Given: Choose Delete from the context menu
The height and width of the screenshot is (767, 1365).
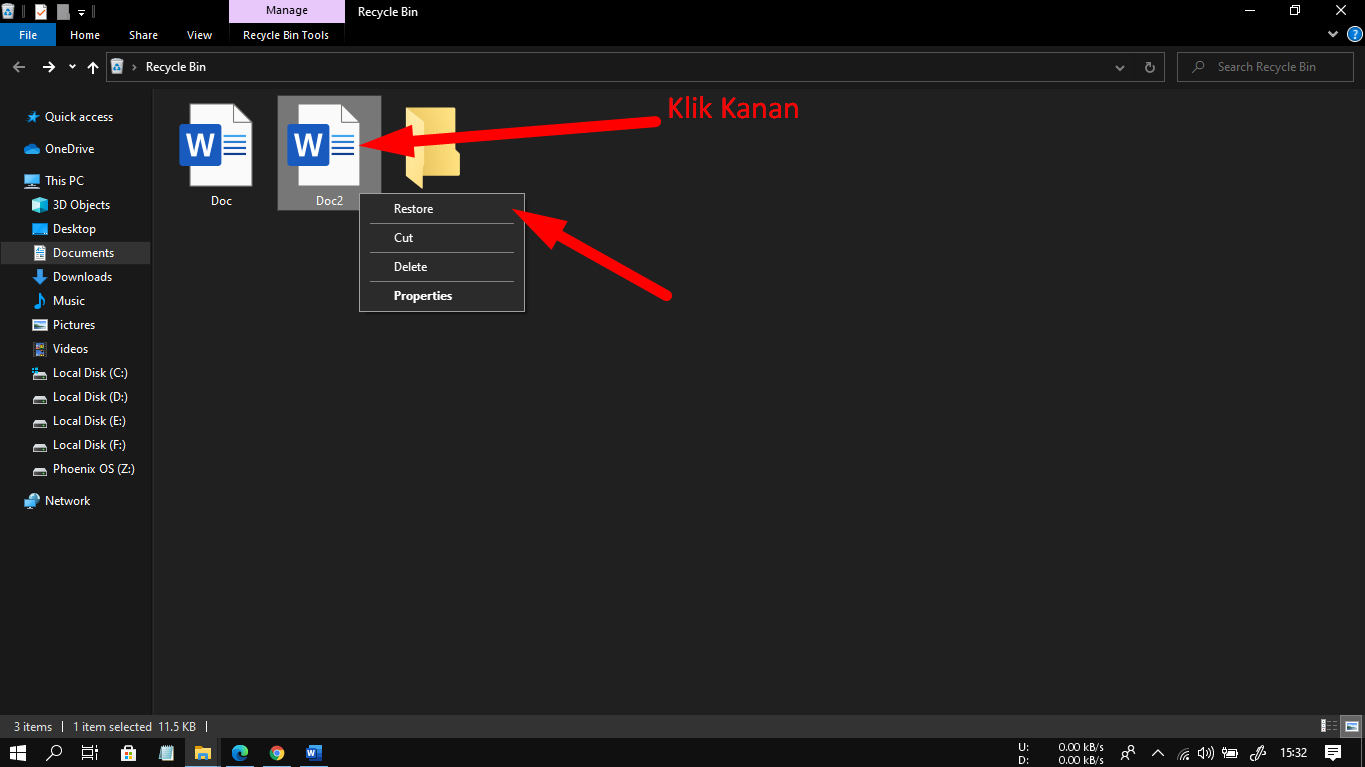Looking at the screenshot, I should [441, 267].
